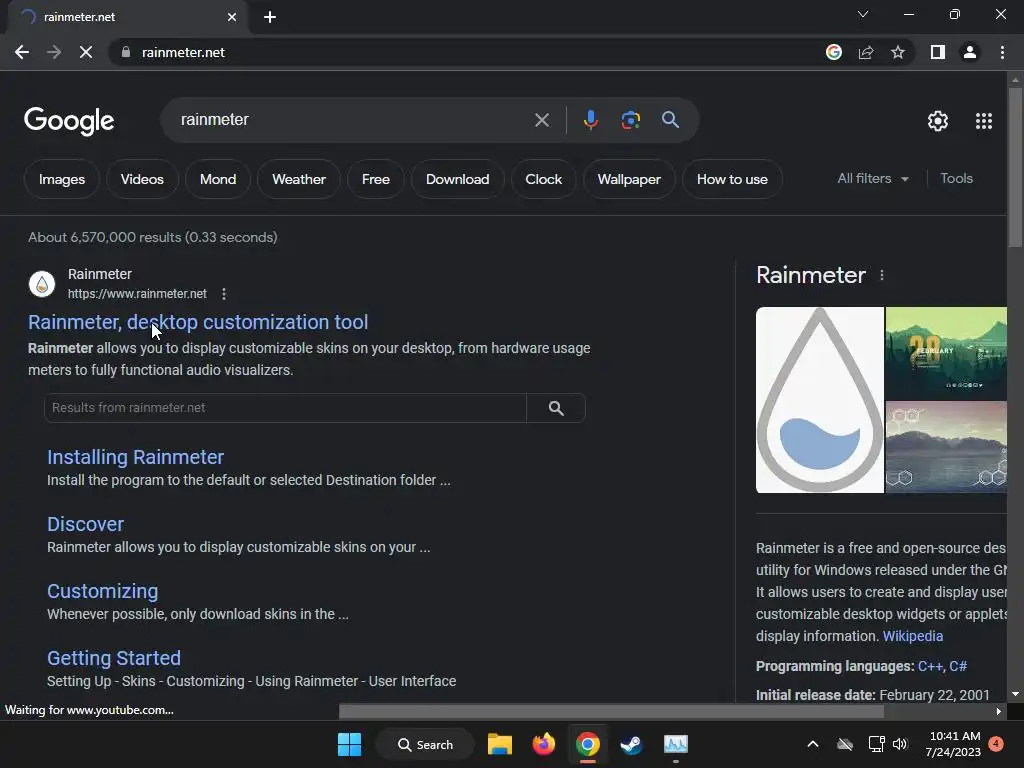Expand the All filters dropdown
This screenshot has height=768, width=1024.
(873, 178)
